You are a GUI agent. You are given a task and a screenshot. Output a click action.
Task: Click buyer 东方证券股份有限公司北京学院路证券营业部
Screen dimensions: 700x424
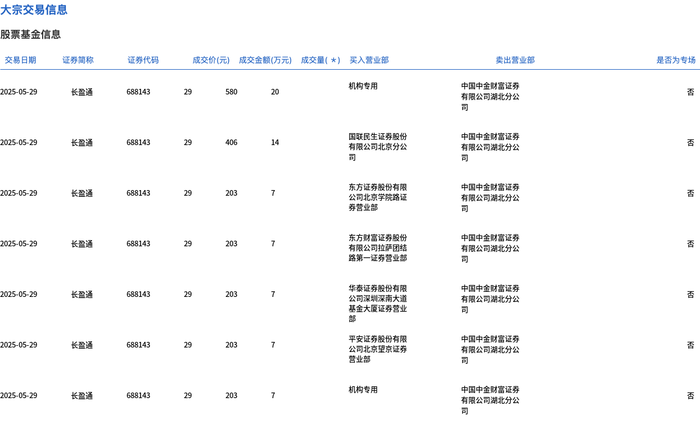pos(378,197)
